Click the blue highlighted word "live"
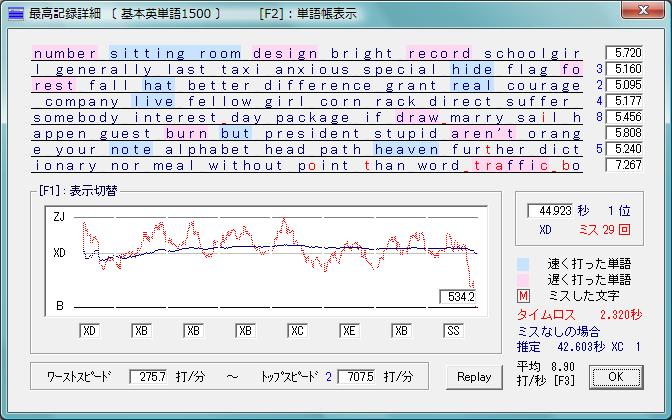The width and height of the screenshot is (672, 420). [153, 101]
